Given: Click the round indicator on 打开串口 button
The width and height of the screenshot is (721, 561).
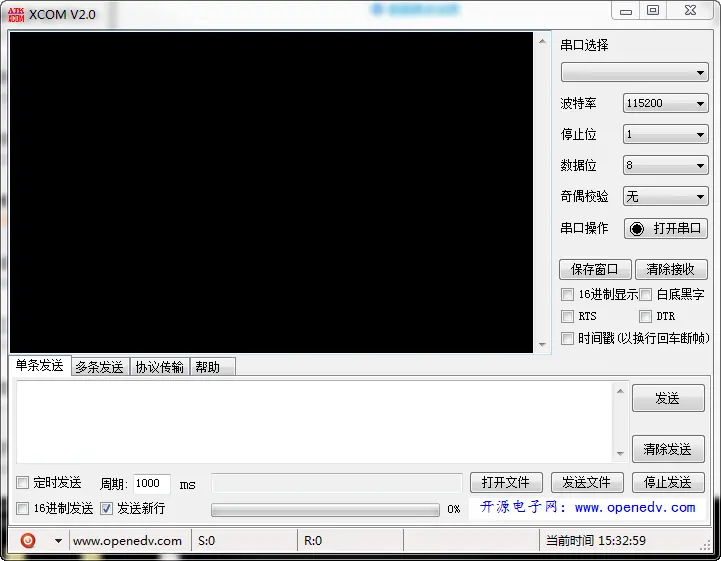Looking at the screenshot, I should click(637, 229).
